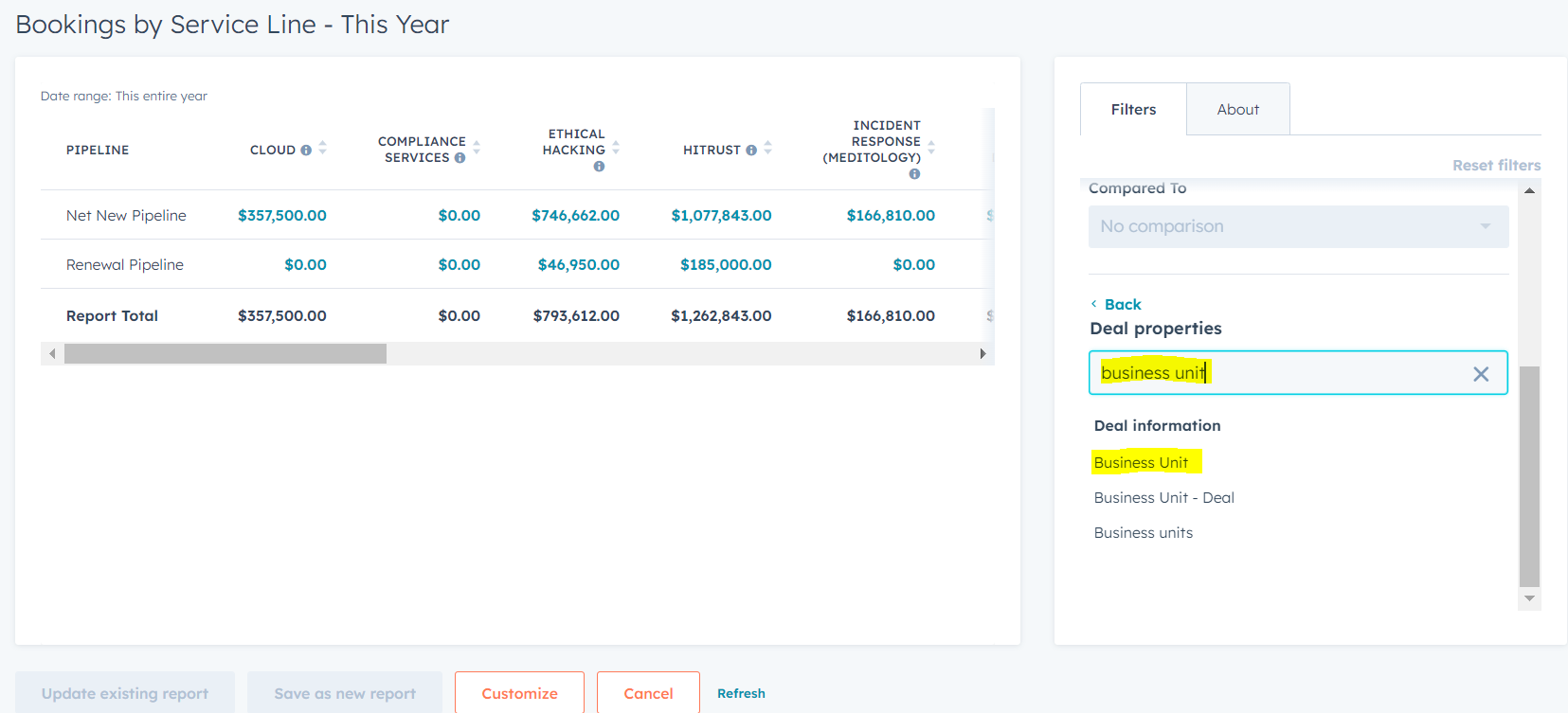Switch to the About tab

(x=1237, y=110)
